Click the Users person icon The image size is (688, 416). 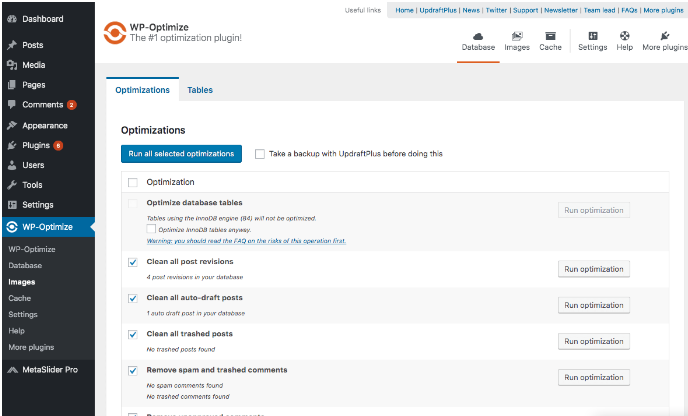12,165
